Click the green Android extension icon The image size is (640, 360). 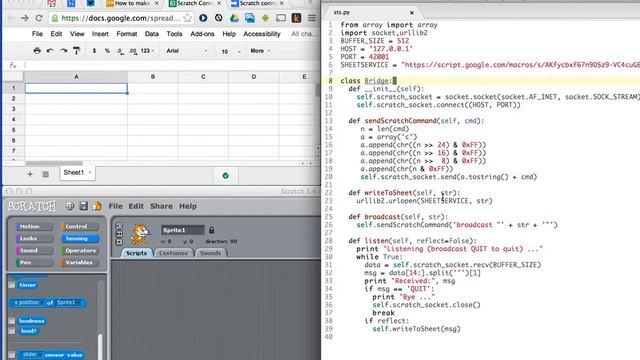pos(265,18)
